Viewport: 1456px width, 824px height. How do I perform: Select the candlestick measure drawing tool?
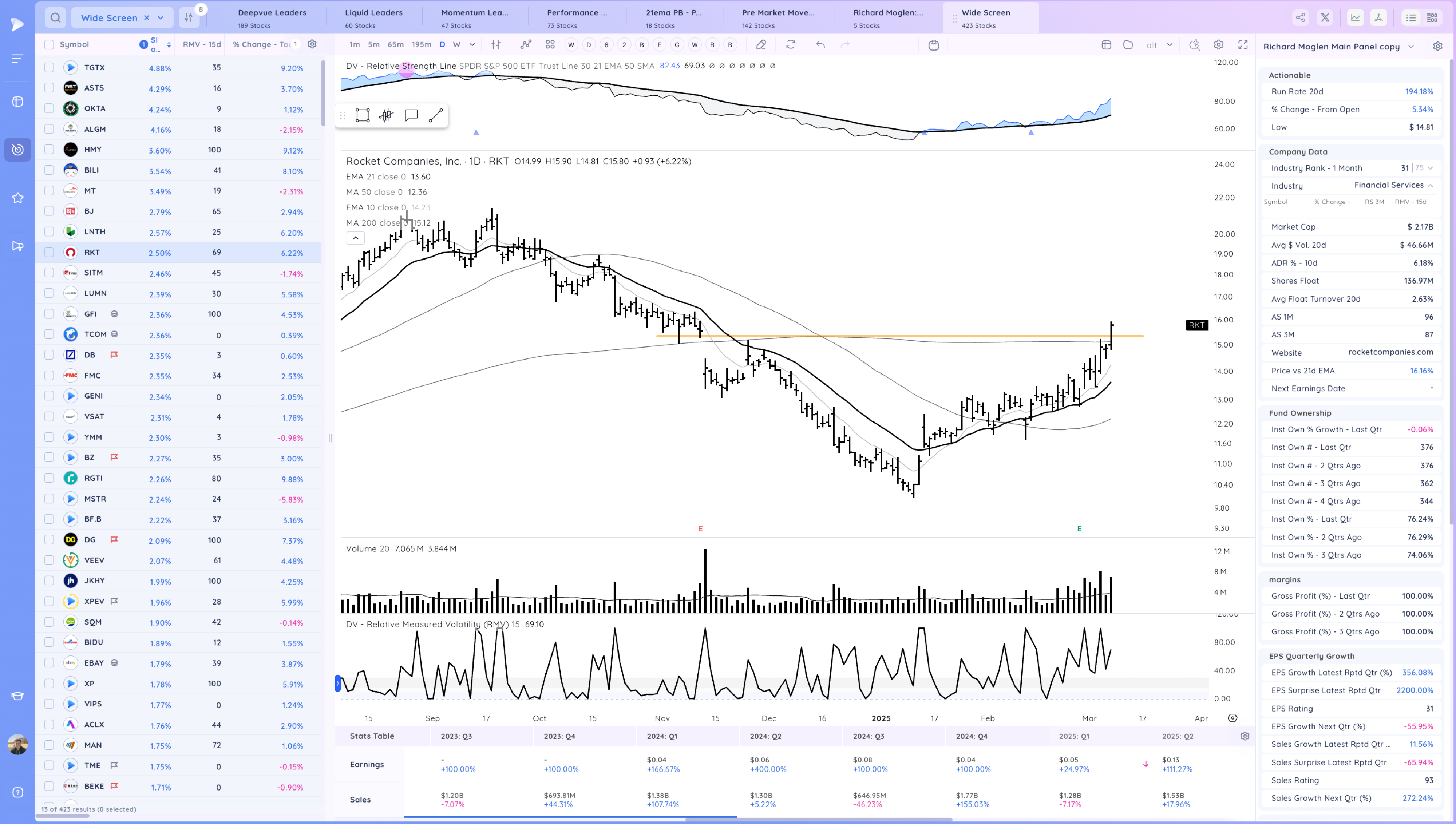(387, 115)
